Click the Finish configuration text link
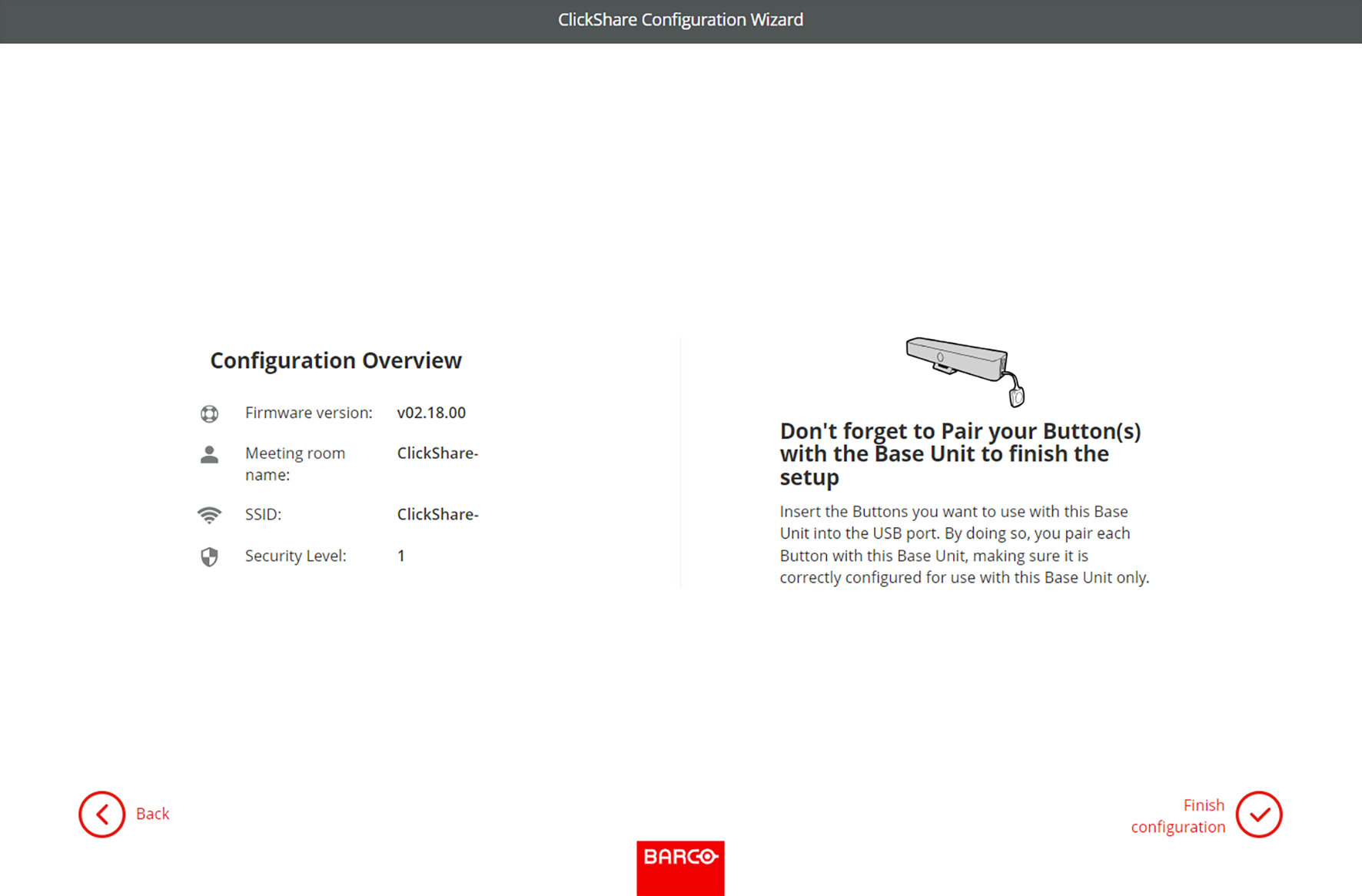 coord(1178,816)
